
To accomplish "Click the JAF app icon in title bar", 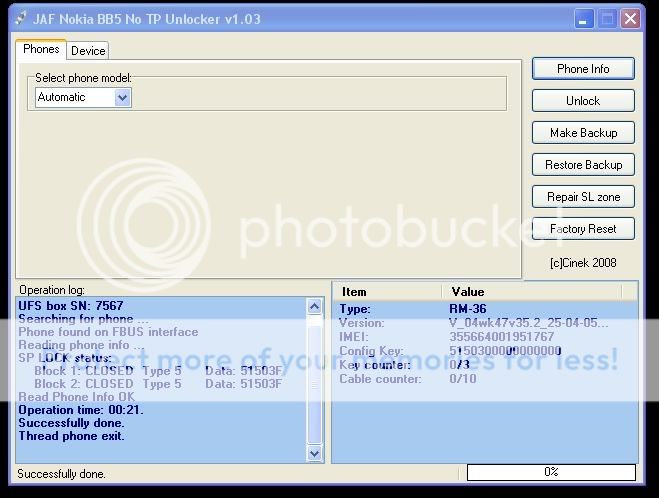I will pos(22,19).
